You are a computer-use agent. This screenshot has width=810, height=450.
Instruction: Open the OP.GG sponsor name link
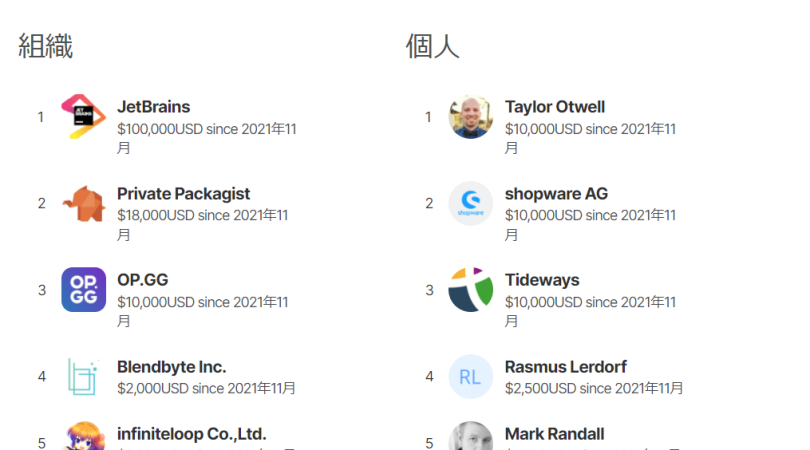(143, 280)
